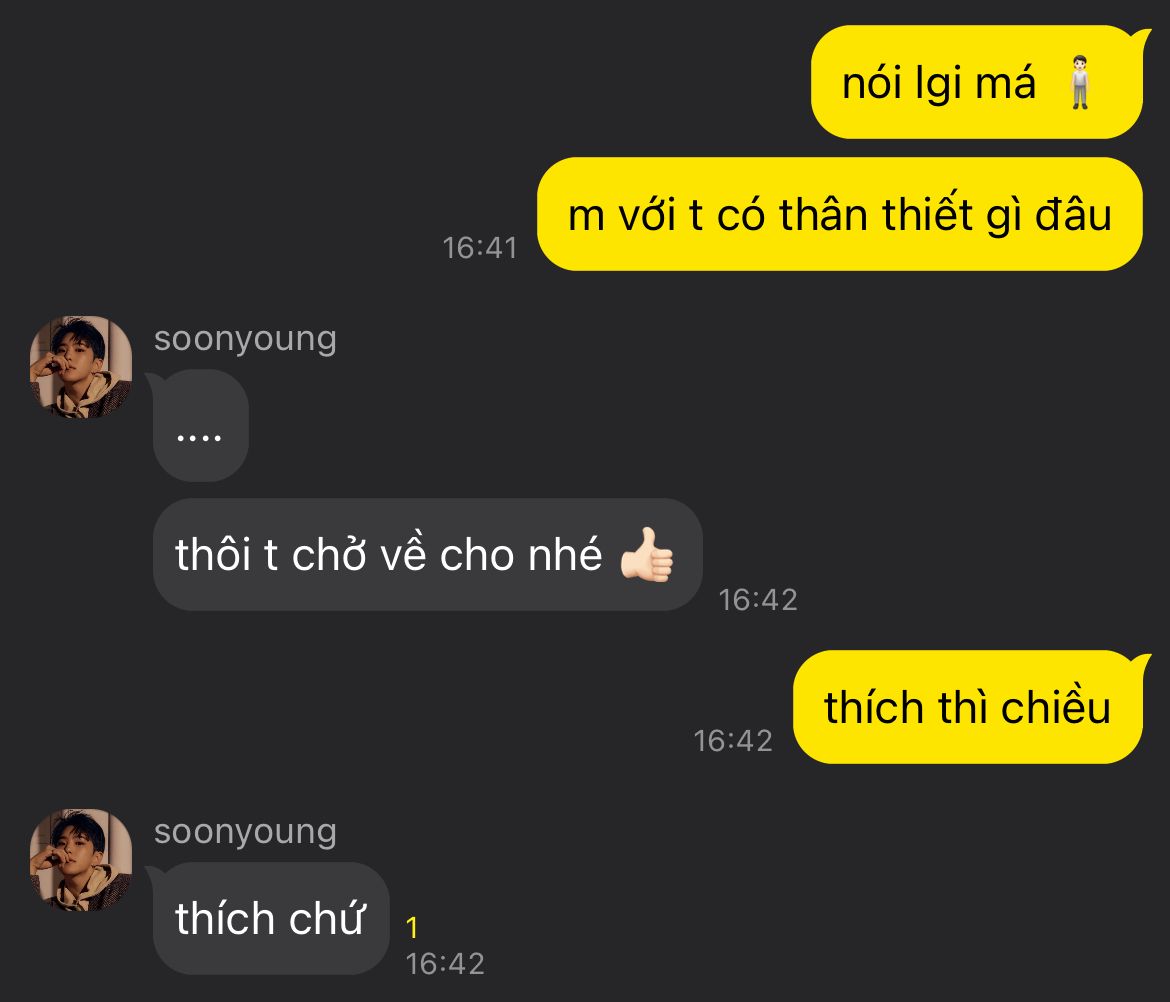
Task: Click the 16:42 timestamp beside thumbs up message
Action: point(758,600)
